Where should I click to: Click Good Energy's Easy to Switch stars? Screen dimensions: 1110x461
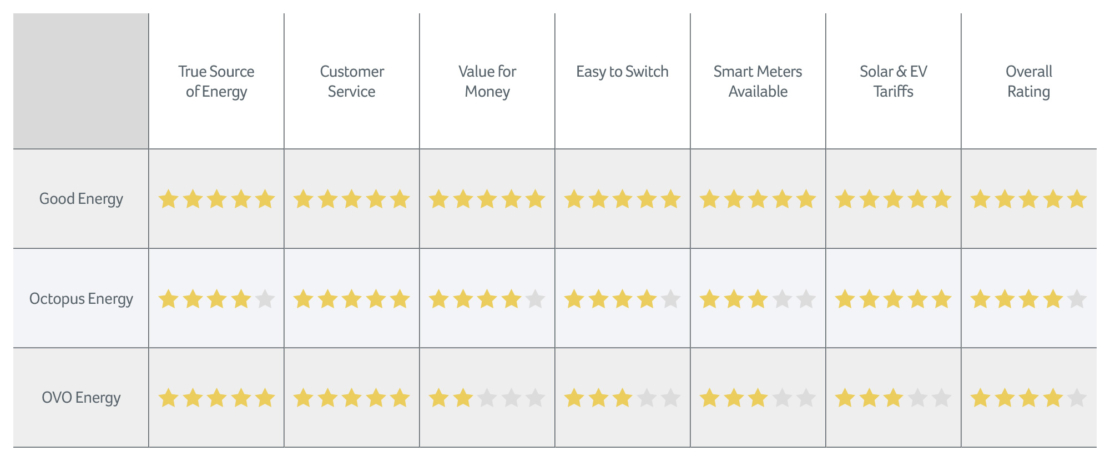(x=622, y=199)
